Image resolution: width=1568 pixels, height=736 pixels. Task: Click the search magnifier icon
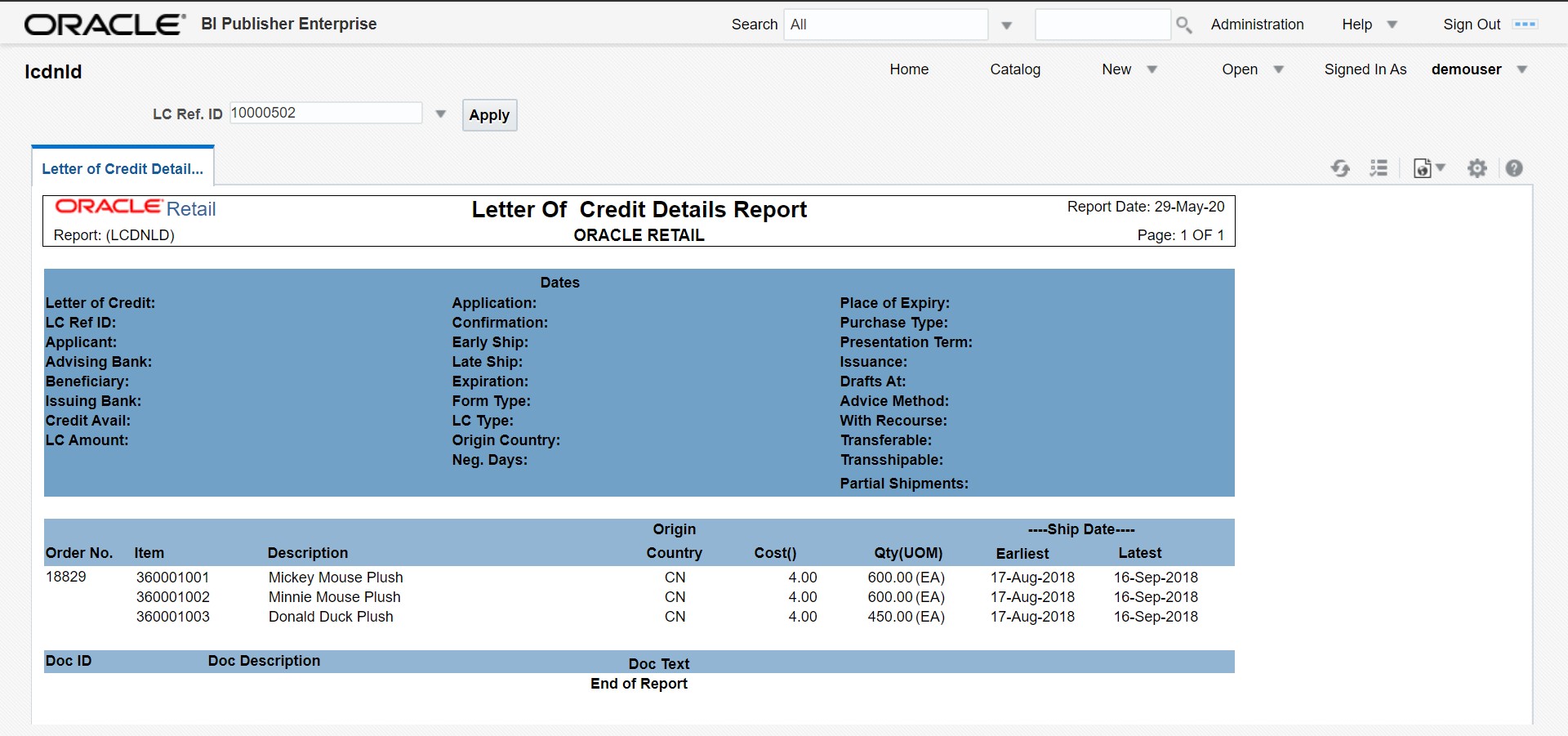[1183, 25]
